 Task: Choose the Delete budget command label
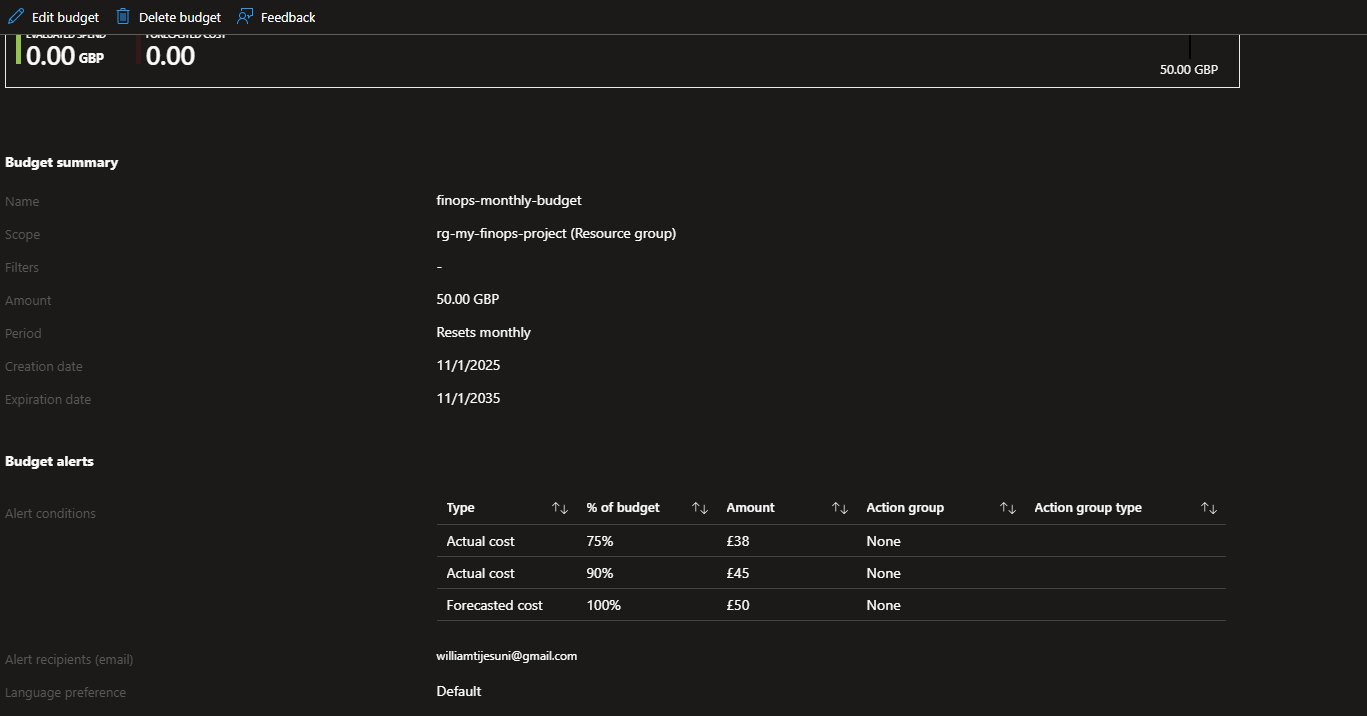[x=180, y=17]
